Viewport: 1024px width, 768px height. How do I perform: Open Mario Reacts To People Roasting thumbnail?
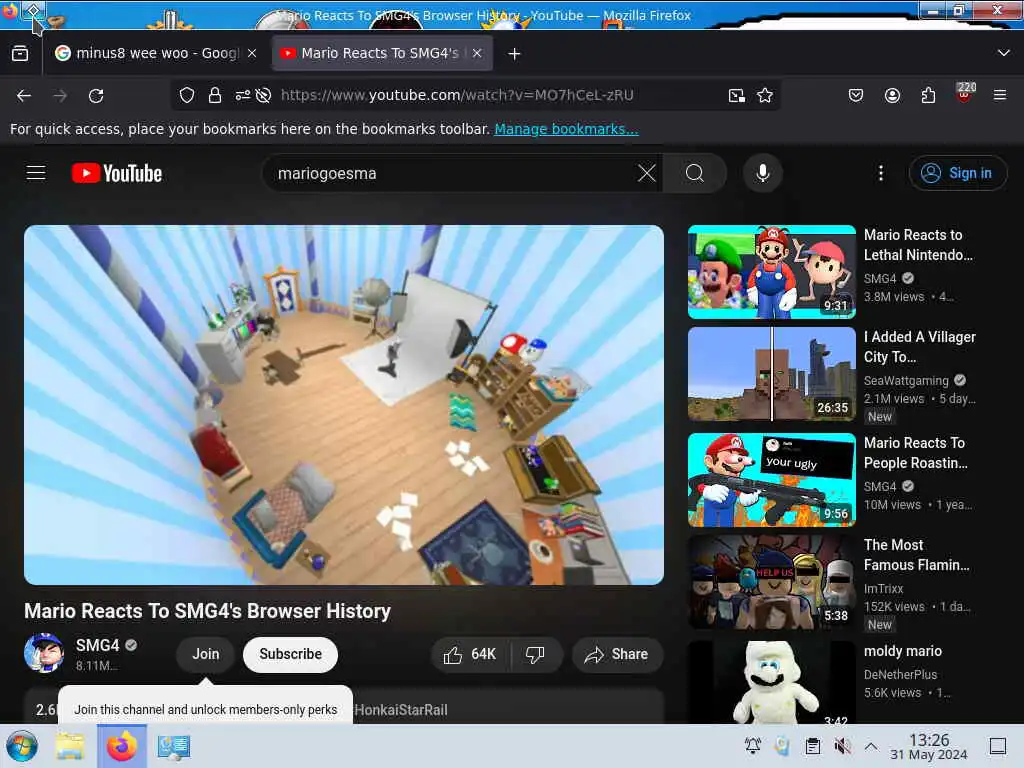(x=772, y=480)
